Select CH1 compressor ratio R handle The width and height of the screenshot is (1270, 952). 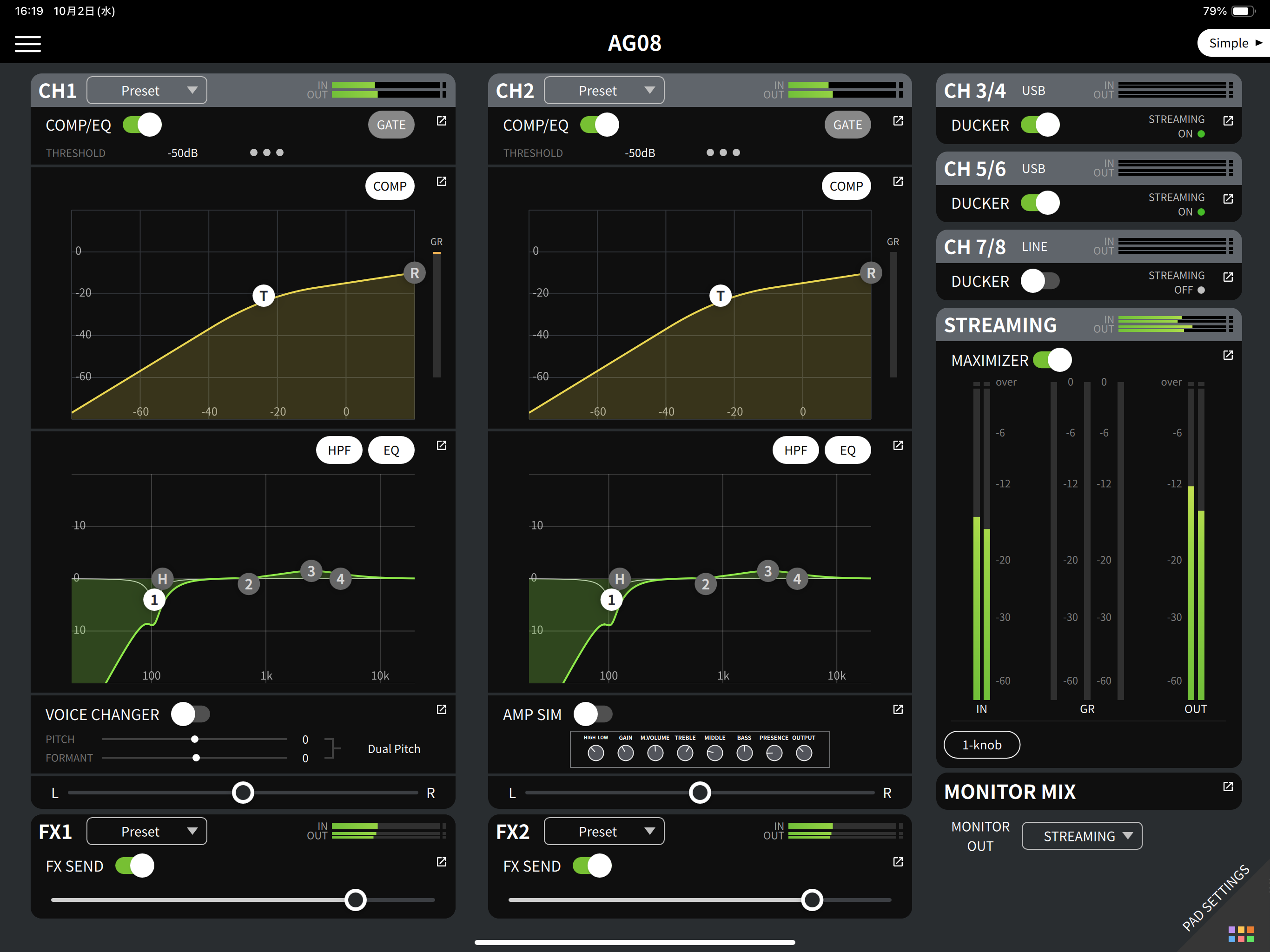[x=415, y=273]
